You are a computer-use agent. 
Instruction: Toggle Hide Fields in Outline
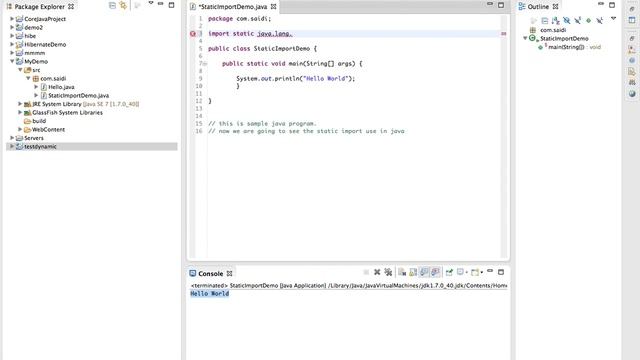click(x=567, y=20)
